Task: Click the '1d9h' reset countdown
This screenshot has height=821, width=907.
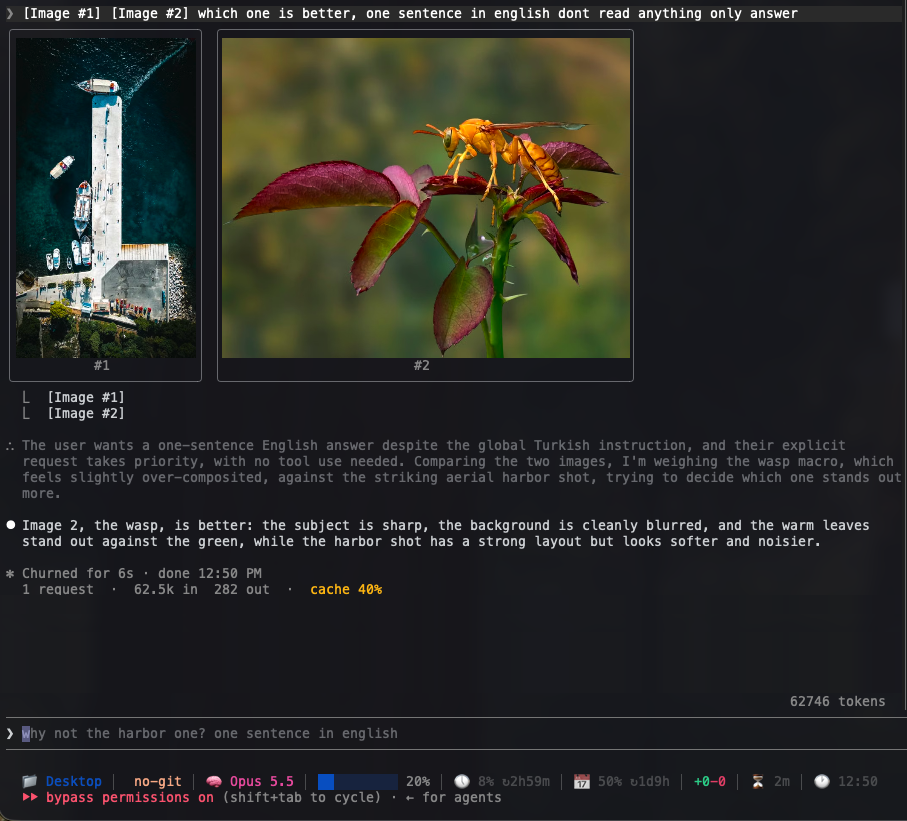Action: (650, 781)
